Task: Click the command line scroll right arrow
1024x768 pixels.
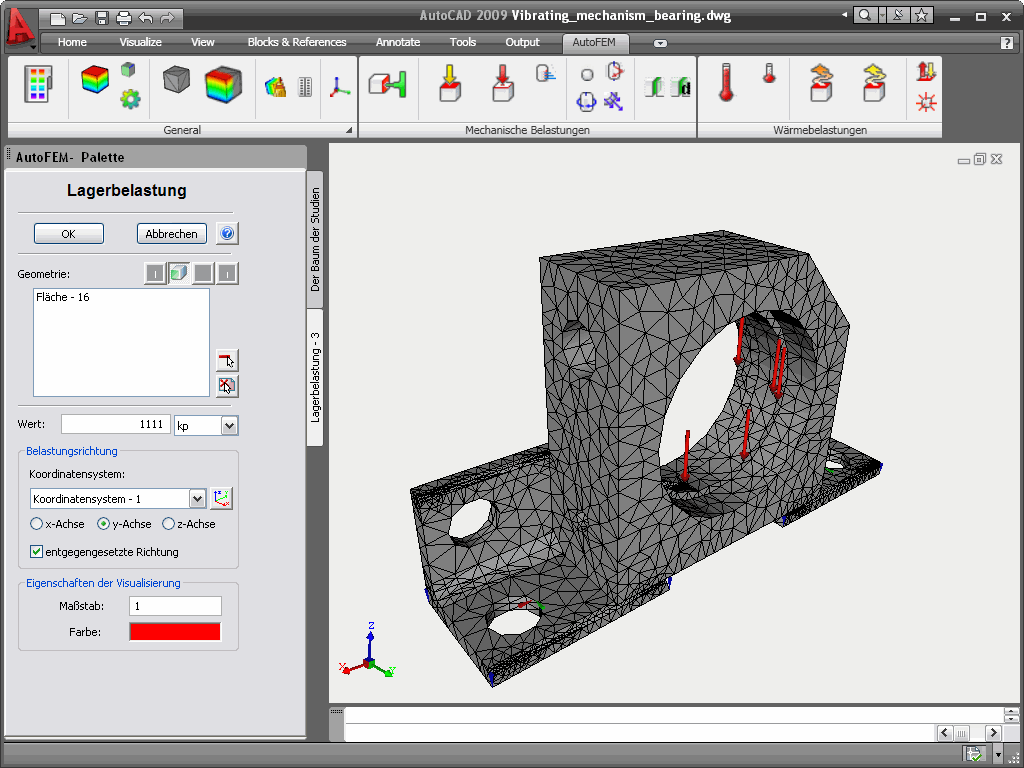Action: pyautogui.click(x=993, y=733)
